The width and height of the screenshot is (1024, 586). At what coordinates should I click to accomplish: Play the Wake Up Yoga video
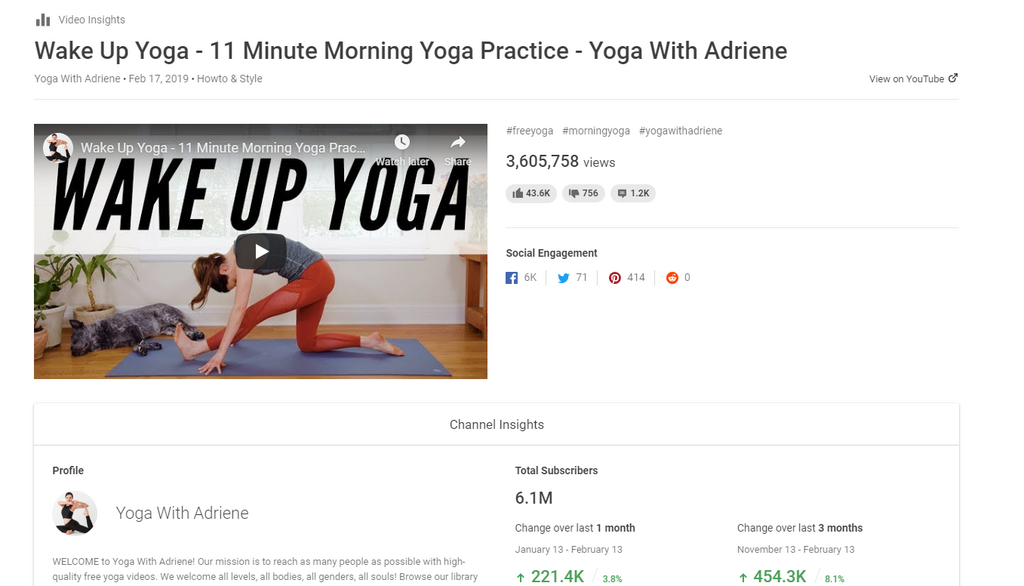(261, 251)
